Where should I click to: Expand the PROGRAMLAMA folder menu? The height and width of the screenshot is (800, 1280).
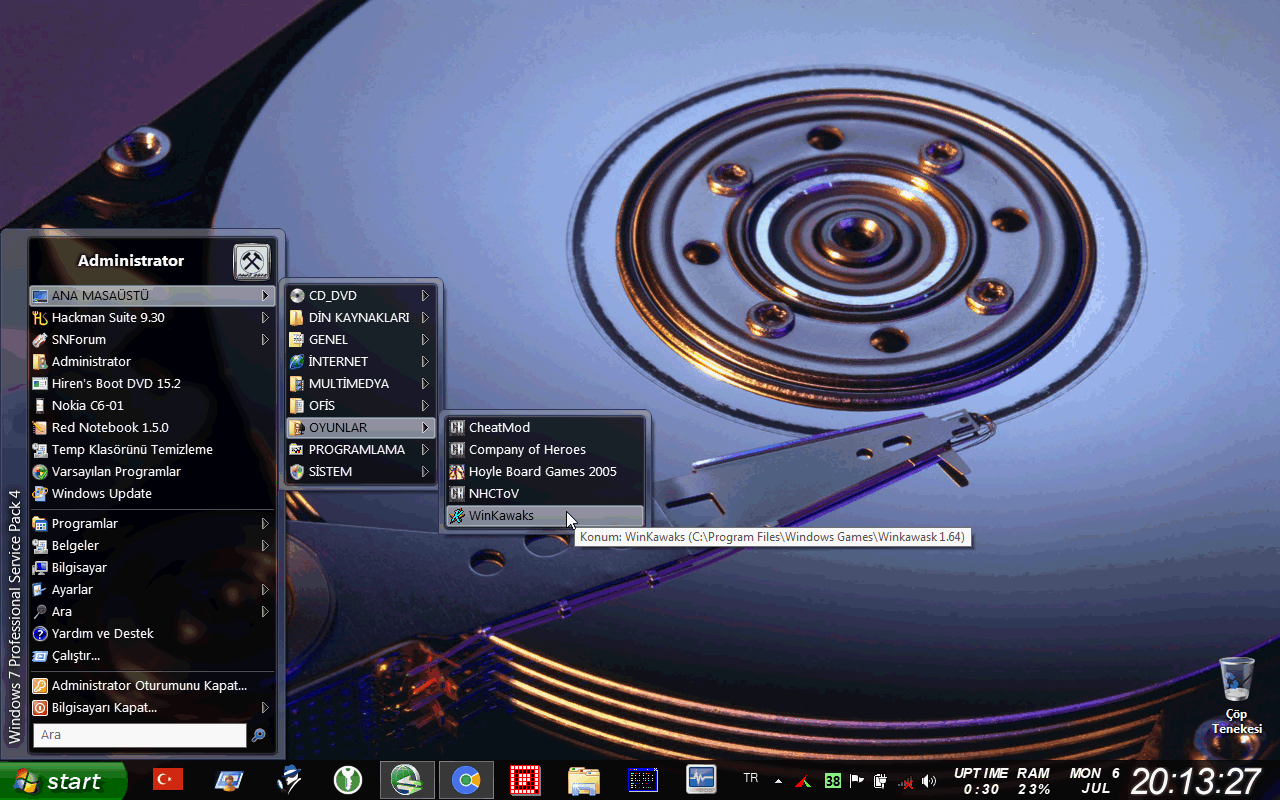click(x=360, y=450)
